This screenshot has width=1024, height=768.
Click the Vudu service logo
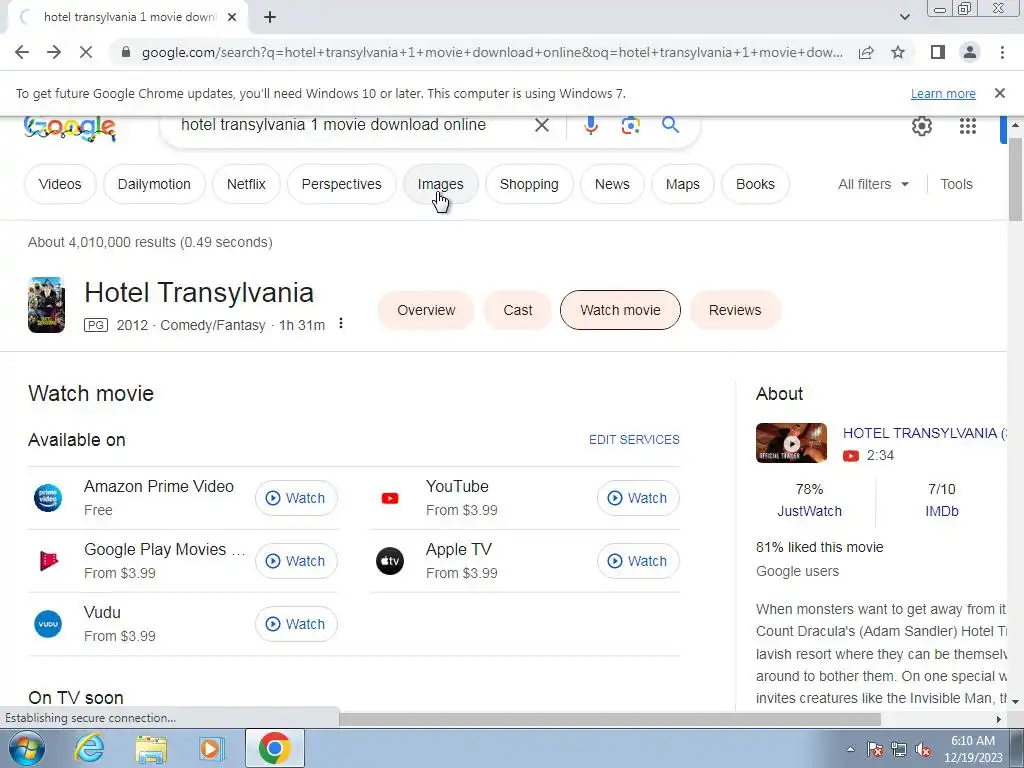pyautogui.click(x=48, y=624)
